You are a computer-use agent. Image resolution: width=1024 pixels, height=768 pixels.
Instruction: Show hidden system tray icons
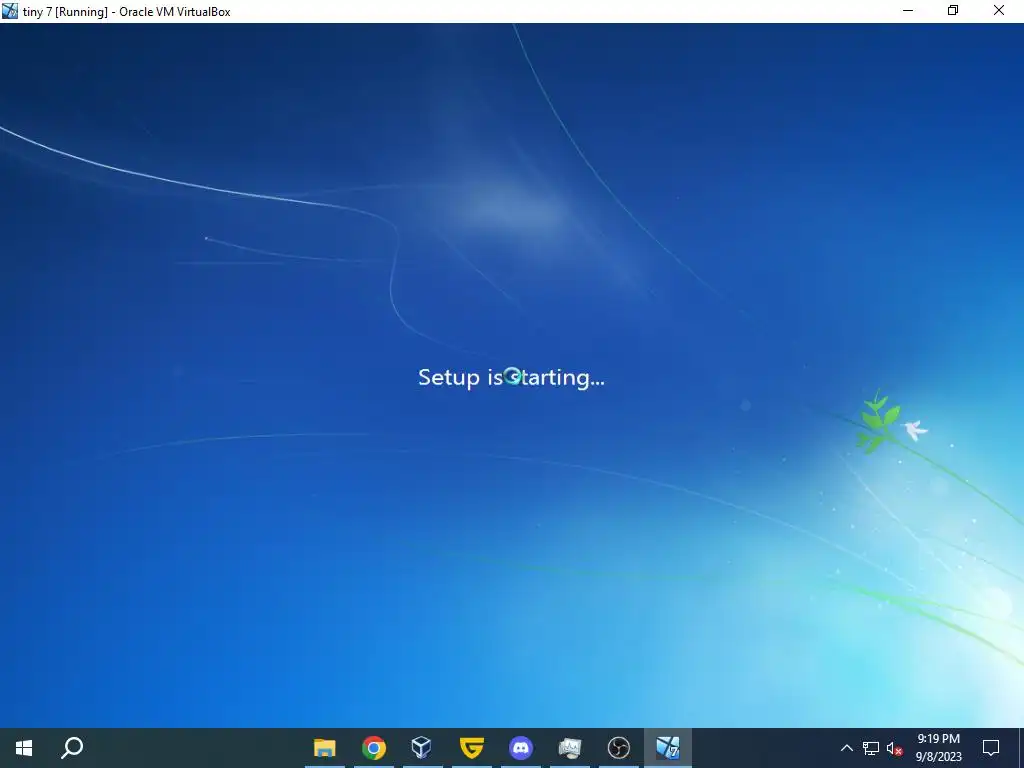click(x=846, y=748)
